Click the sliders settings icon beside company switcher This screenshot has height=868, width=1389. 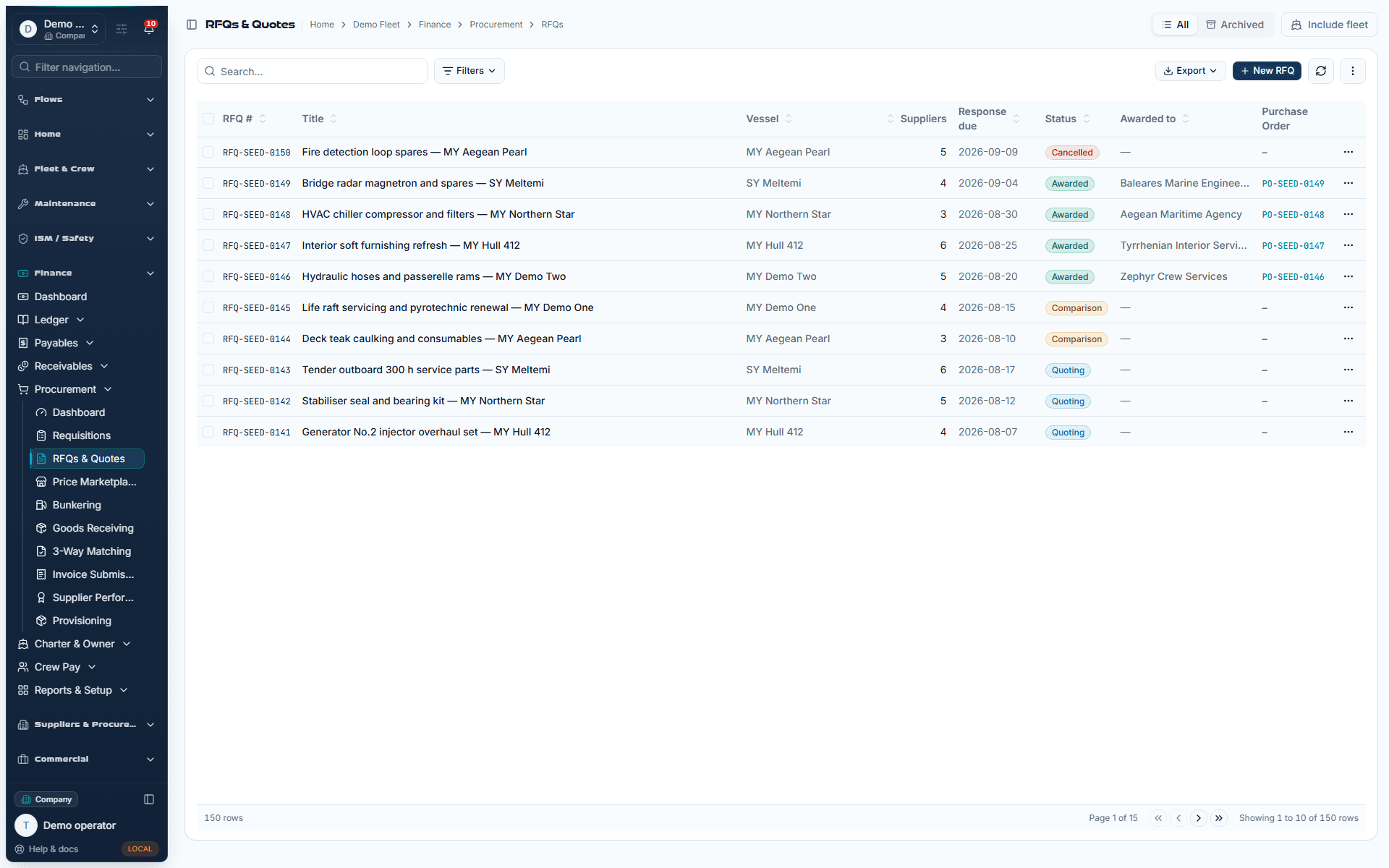coord(122,29)
